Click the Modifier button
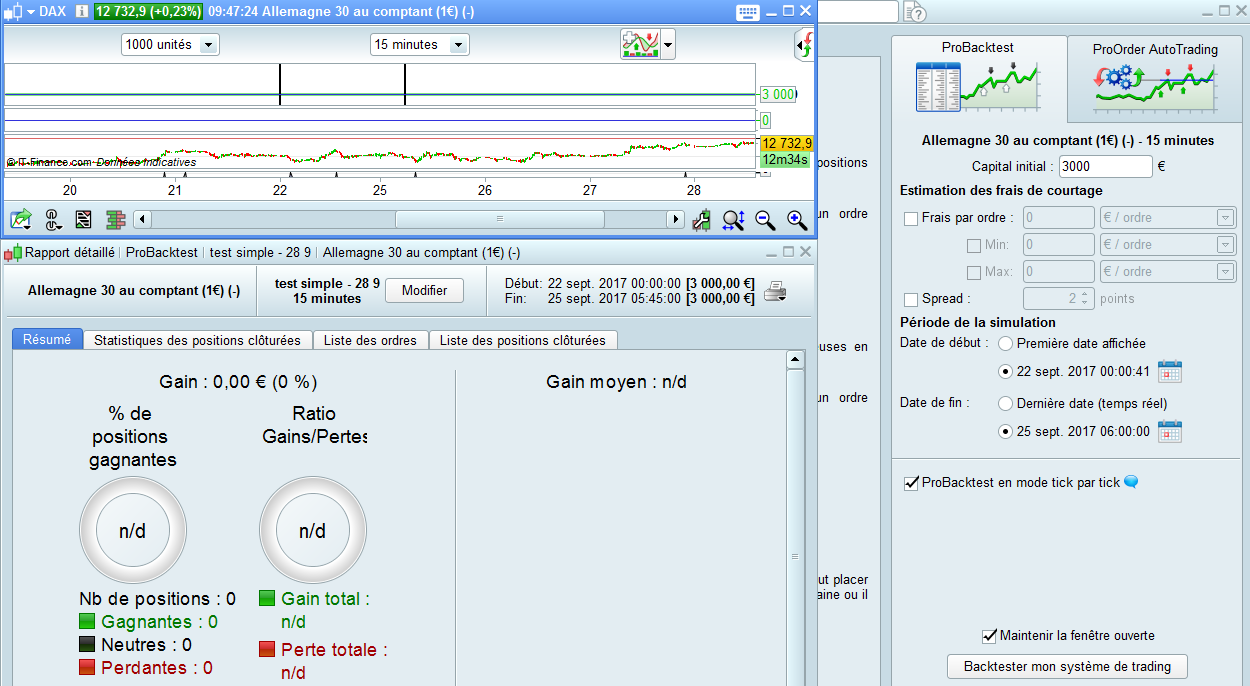Viewport: 1250px width, 686px height. tap(424, 291)
